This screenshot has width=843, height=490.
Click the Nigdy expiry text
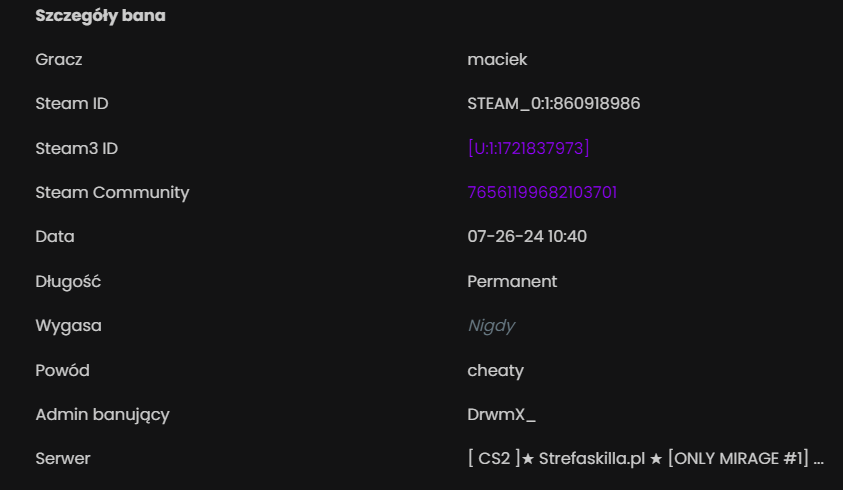tap(491, 325)
